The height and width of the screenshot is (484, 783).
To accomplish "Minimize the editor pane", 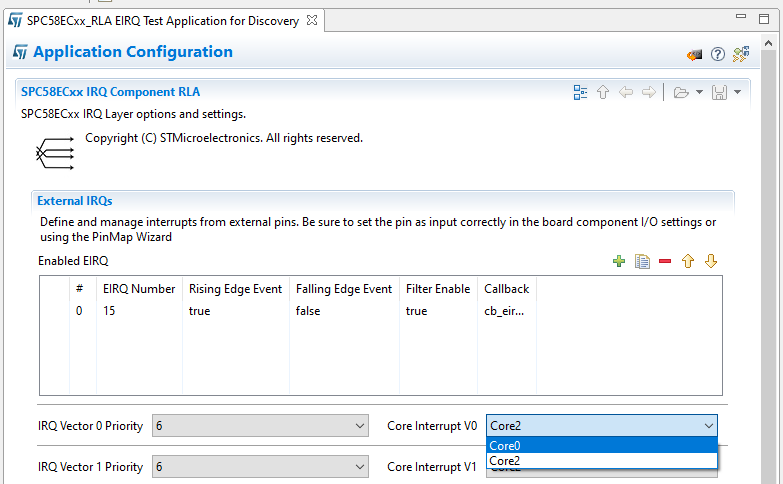I will click(x=741, y=17).
